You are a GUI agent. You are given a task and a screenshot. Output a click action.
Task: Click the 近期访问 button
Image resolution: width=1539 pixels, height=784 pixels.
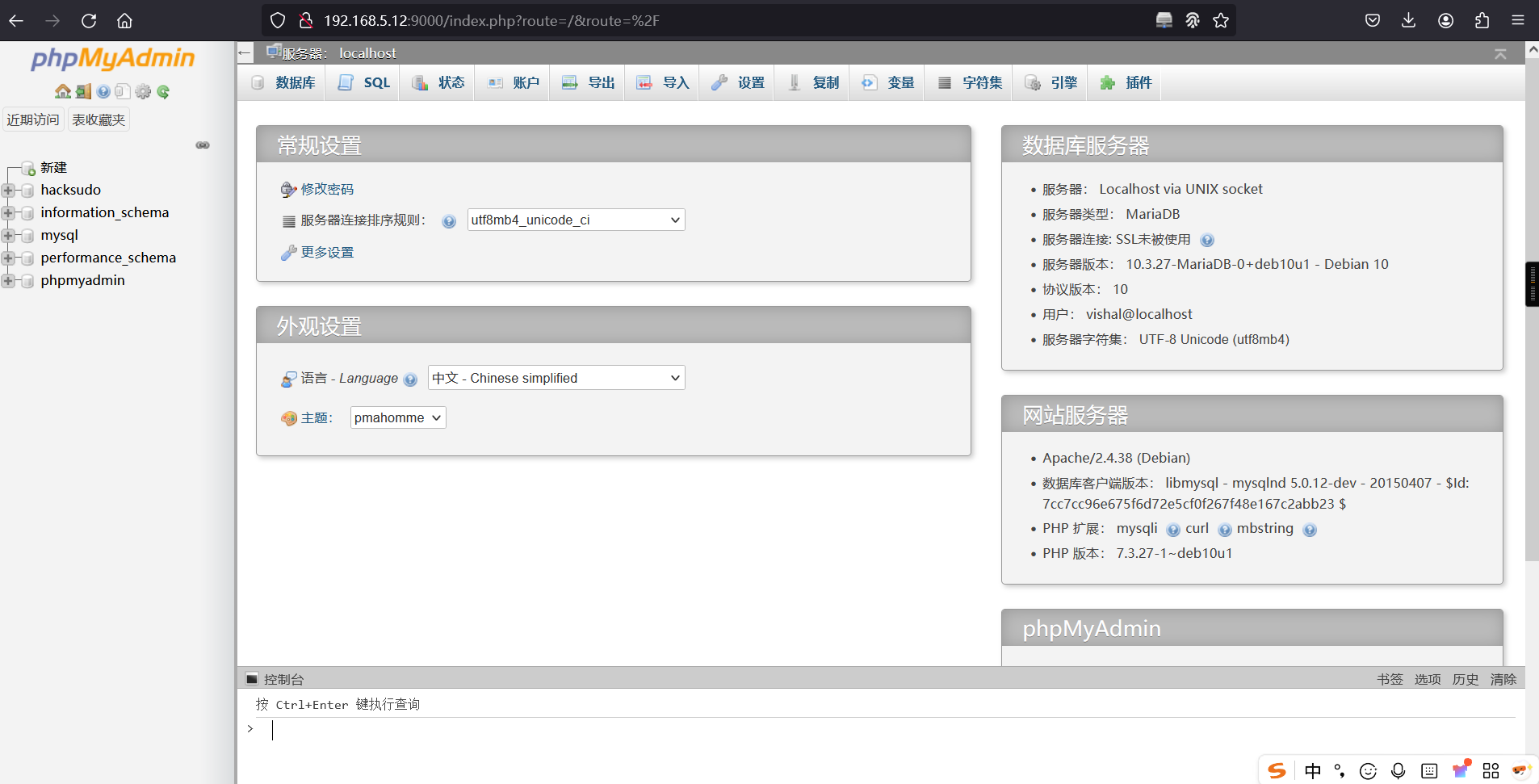pyautogui.click(x=33, y=119)
